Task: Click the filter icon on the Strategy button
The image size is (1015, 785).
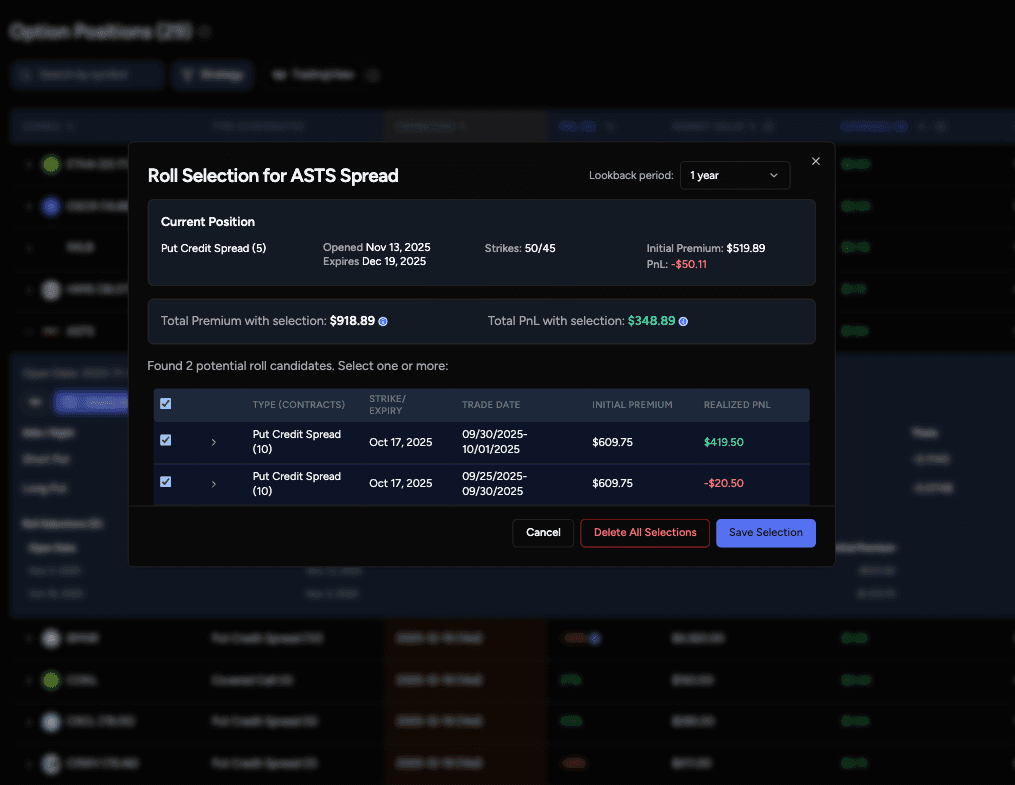Action: [x=188, y=75]
